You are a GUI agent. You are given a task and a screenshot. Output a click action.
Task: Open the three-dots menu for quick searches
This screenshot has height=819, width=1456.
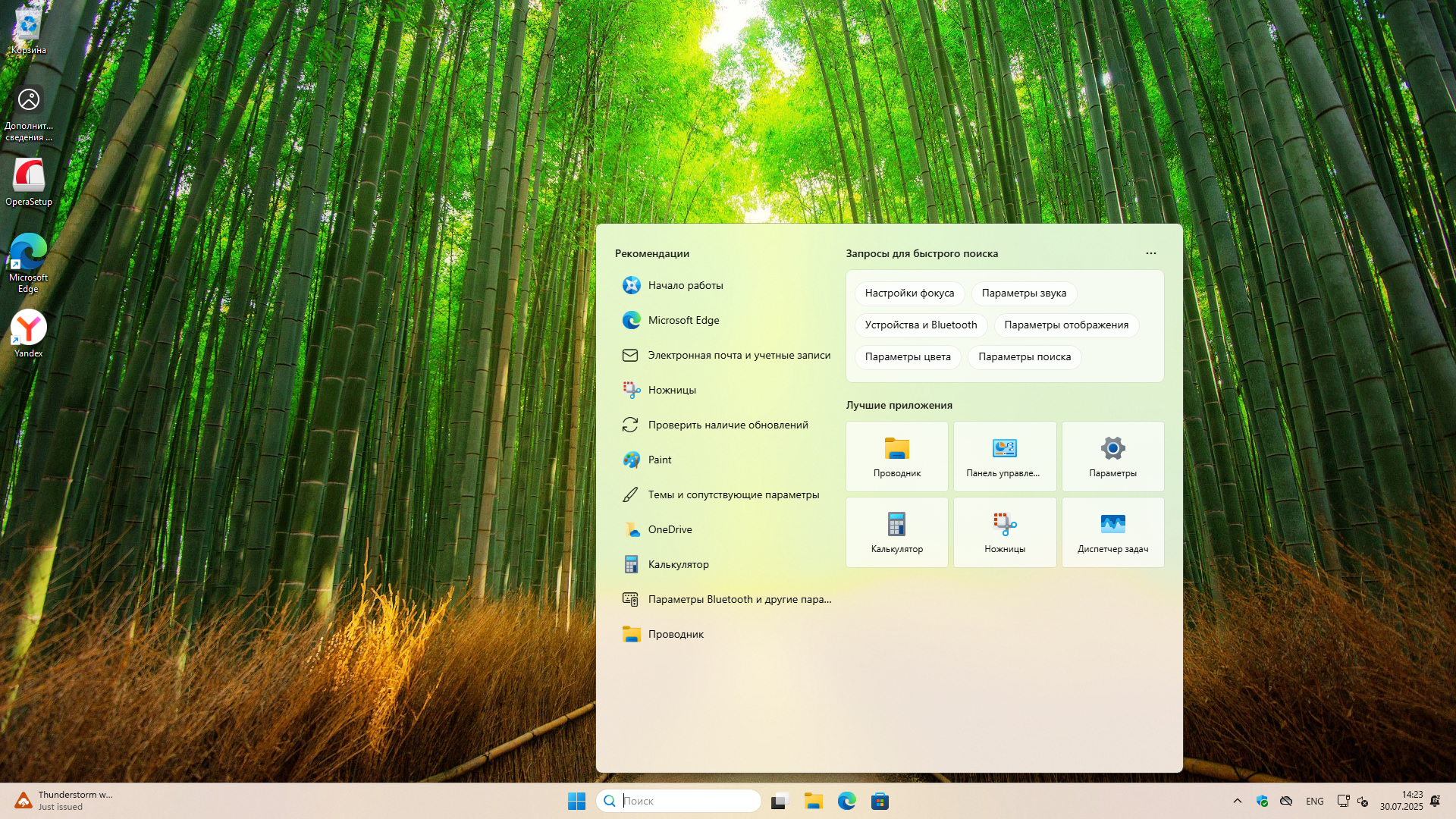1150,253
